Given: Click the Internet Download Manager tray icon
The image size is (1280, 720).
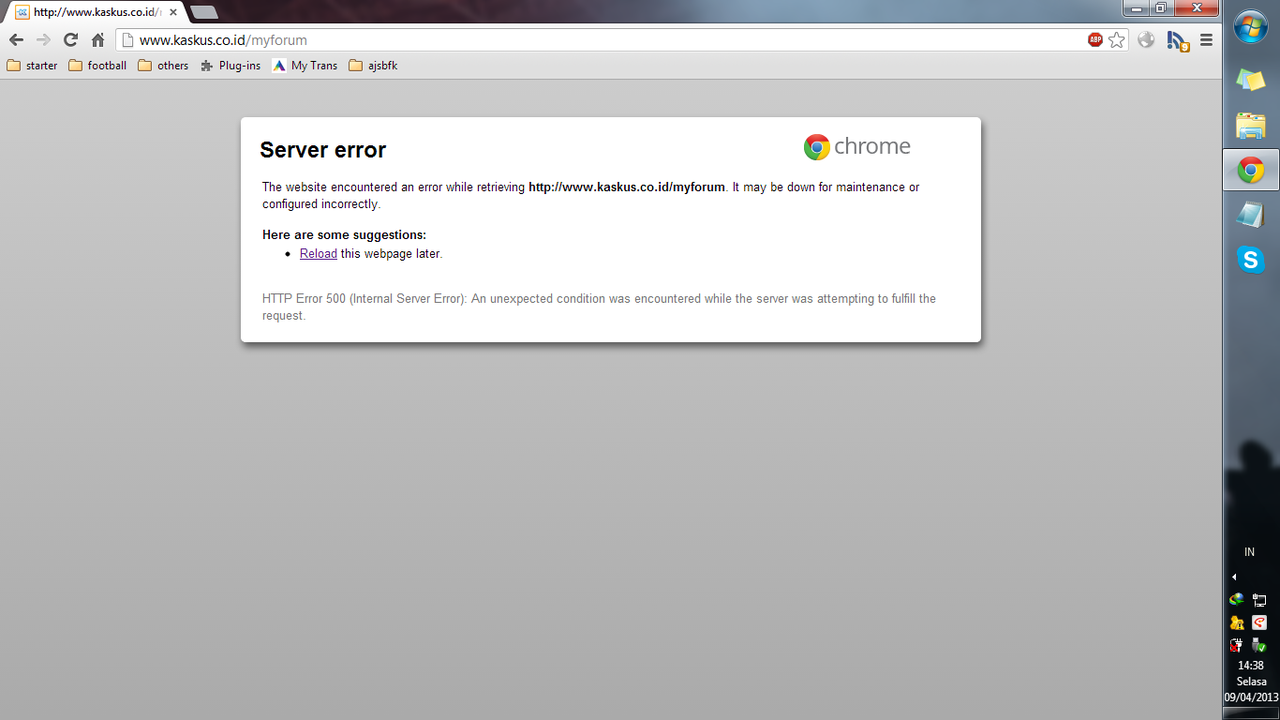Looking at the screenshot, I should tap(1237, 600).
